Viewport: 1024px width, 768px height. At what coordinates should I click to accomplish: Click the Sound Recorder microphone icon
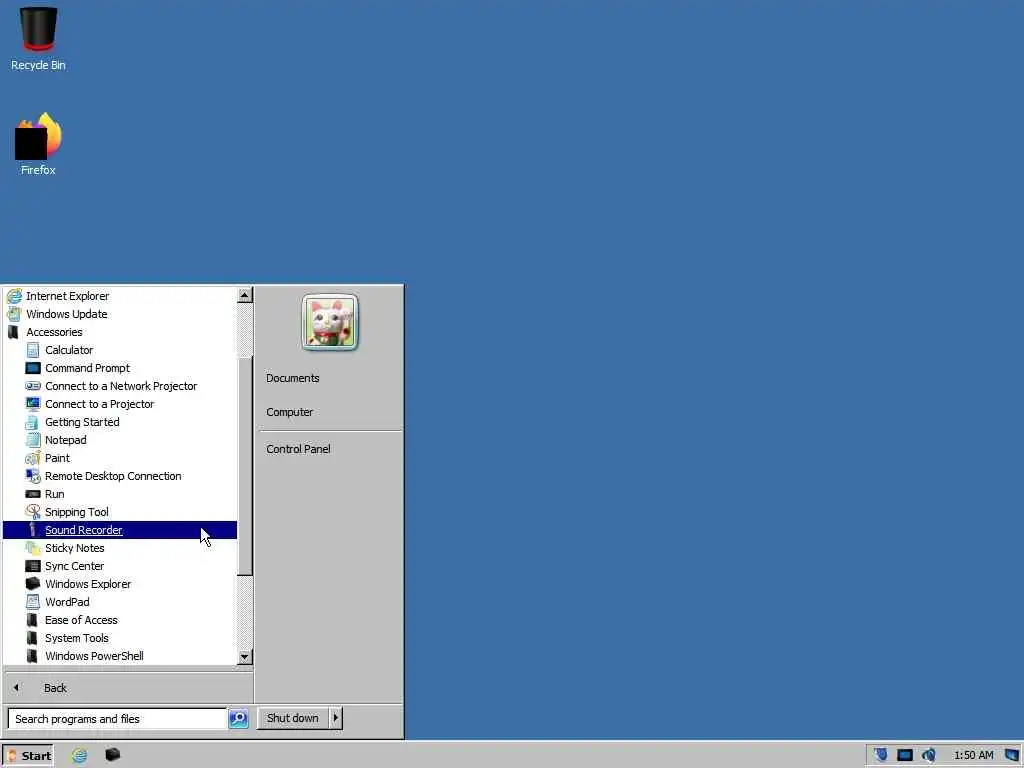point(33,530)
